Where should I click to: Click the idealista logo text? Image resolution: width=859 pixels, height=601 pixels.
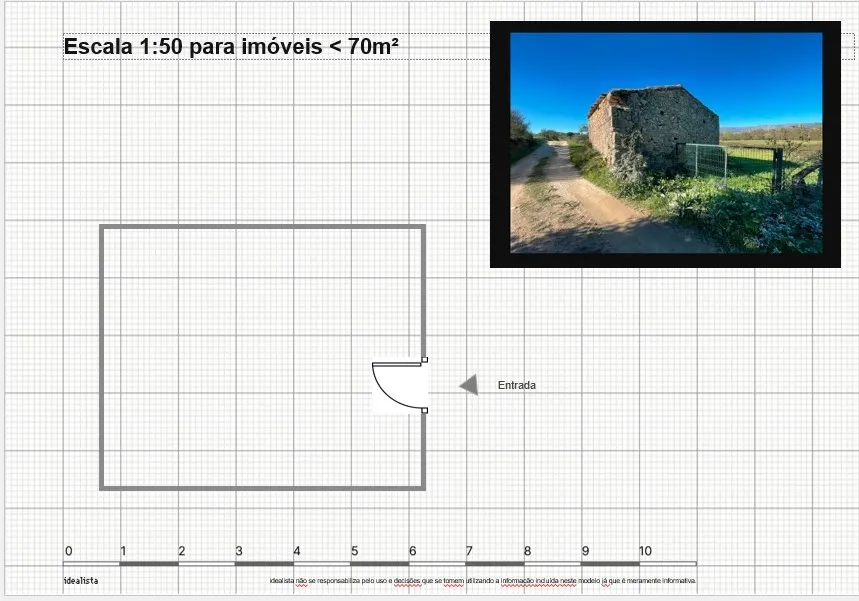coord(81,581)
